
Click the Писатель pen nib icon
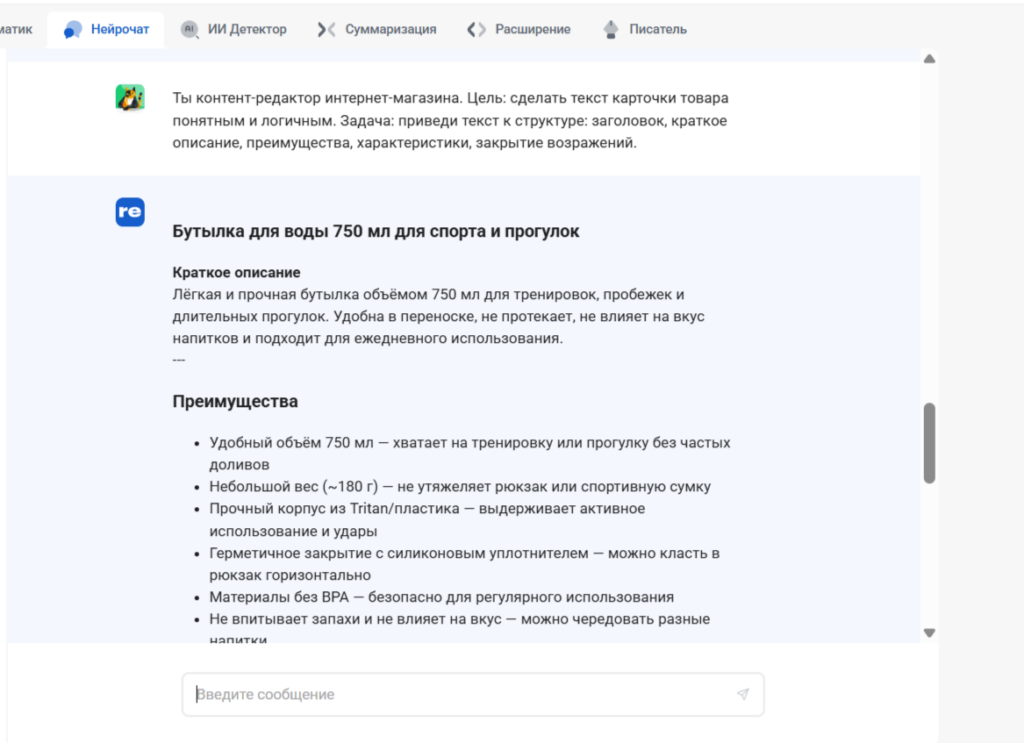[611, 30]
